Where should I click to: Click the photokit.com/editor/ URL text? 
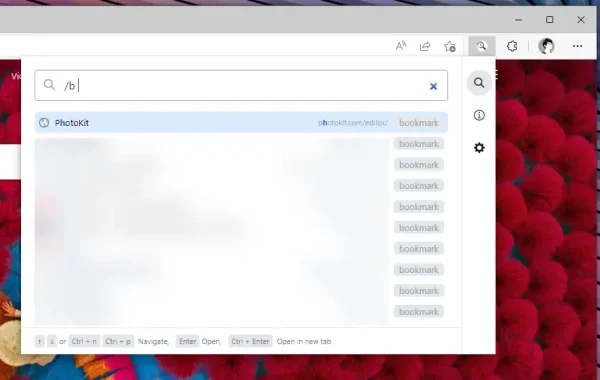click(x=353, y=123)
